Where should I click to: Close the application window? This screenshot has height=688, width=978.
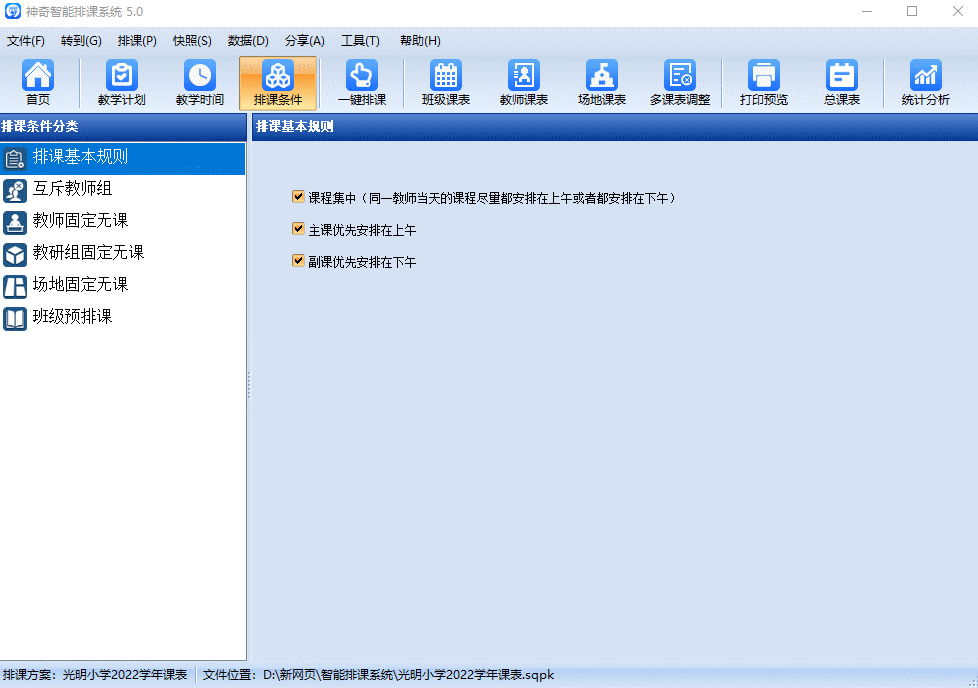pyautogui.click(x=957, y=11)
